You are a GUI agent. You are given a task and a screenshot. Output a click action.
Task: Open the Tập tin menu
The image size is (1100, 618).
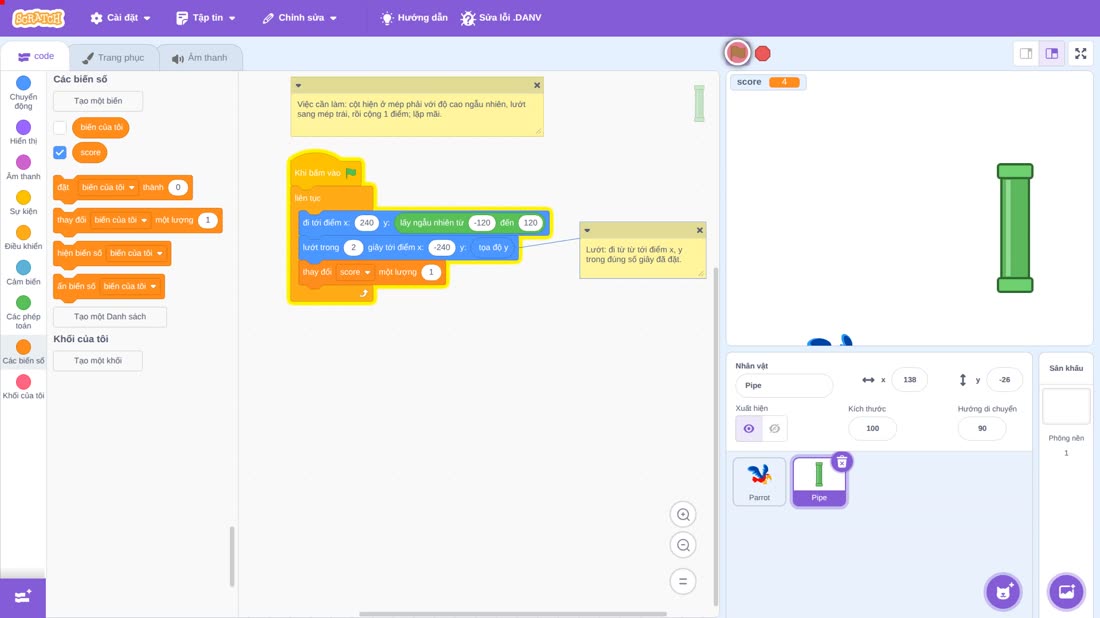[x=206, y=18]
